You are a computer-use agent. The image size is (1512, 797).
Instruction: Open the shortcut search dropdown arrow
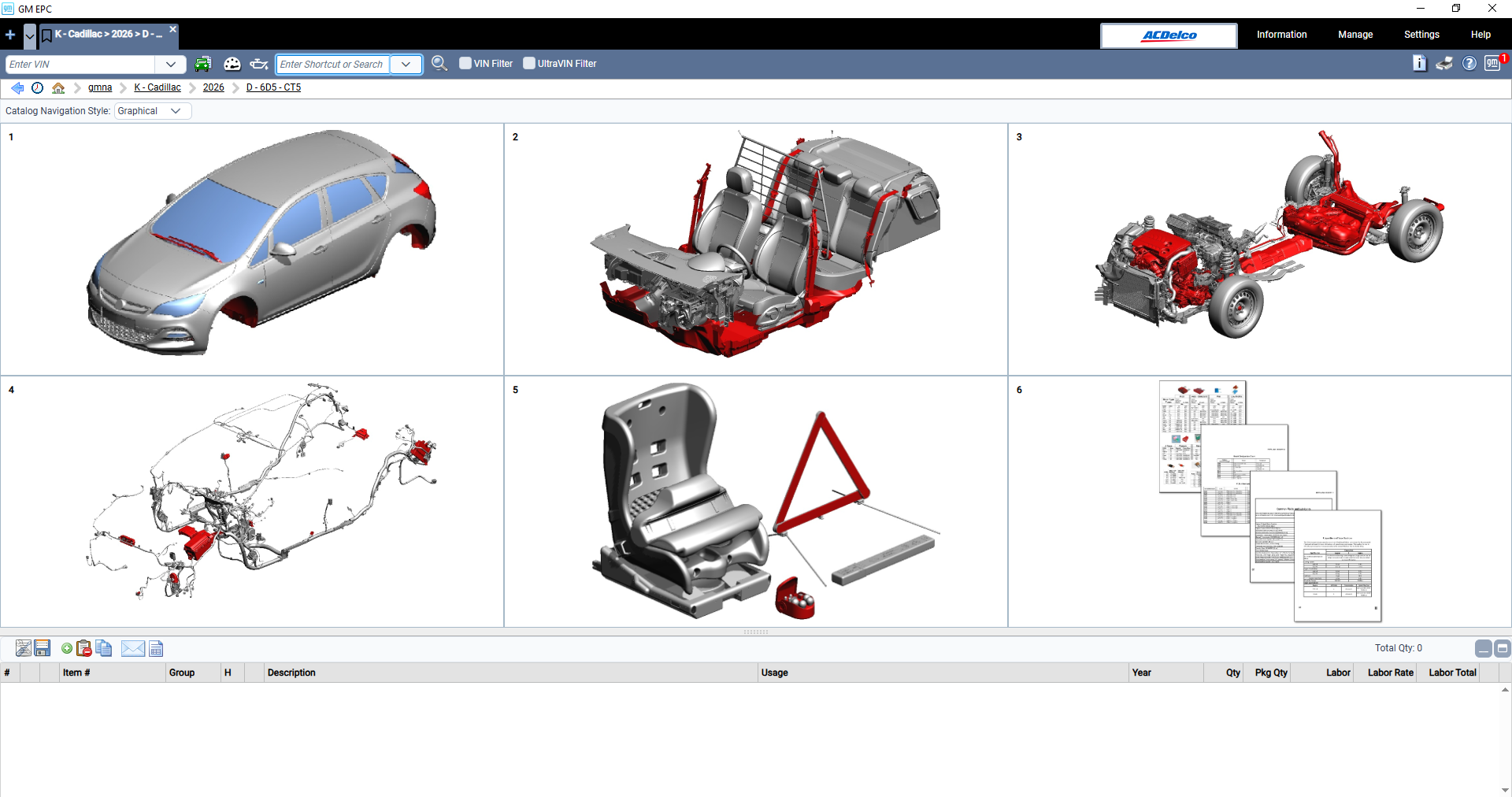(406, 64)
